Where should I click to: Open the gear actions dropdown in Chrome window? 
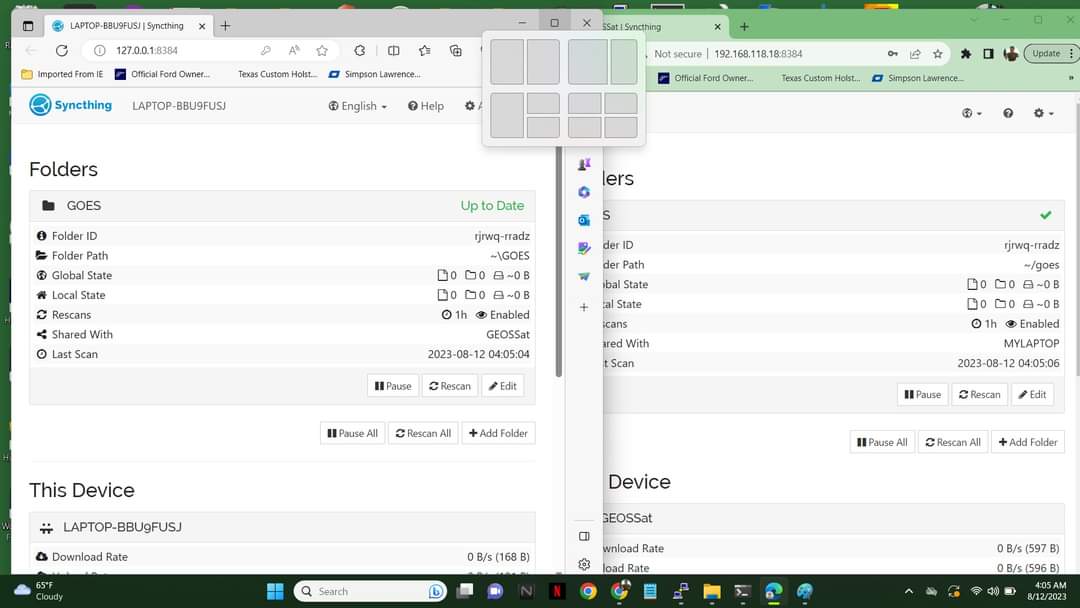(1043, 113)
